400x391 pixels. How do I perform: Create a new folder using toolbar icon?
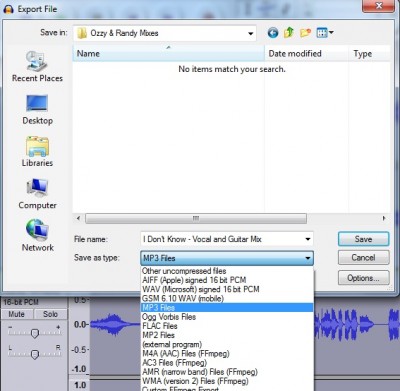pyautogui.click(x=305, y=33)
